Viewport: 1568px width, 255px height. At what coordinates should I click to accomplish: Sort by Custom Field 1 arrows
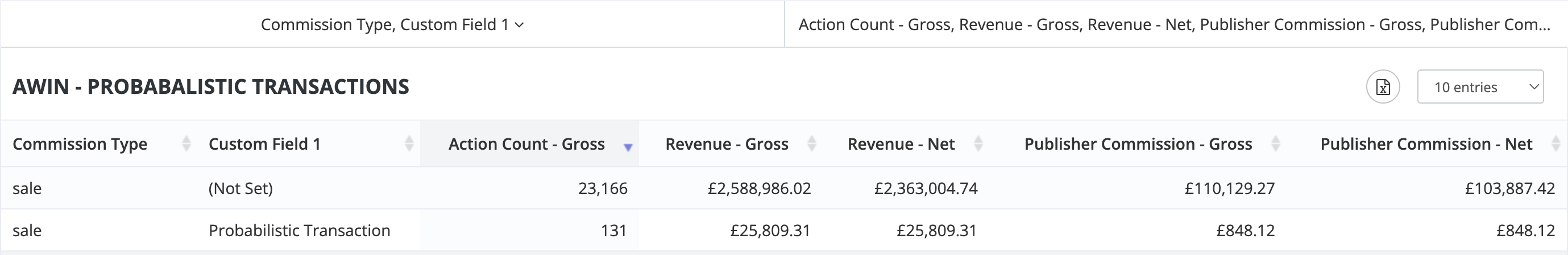pyautogui.click(x=409, y=144)
